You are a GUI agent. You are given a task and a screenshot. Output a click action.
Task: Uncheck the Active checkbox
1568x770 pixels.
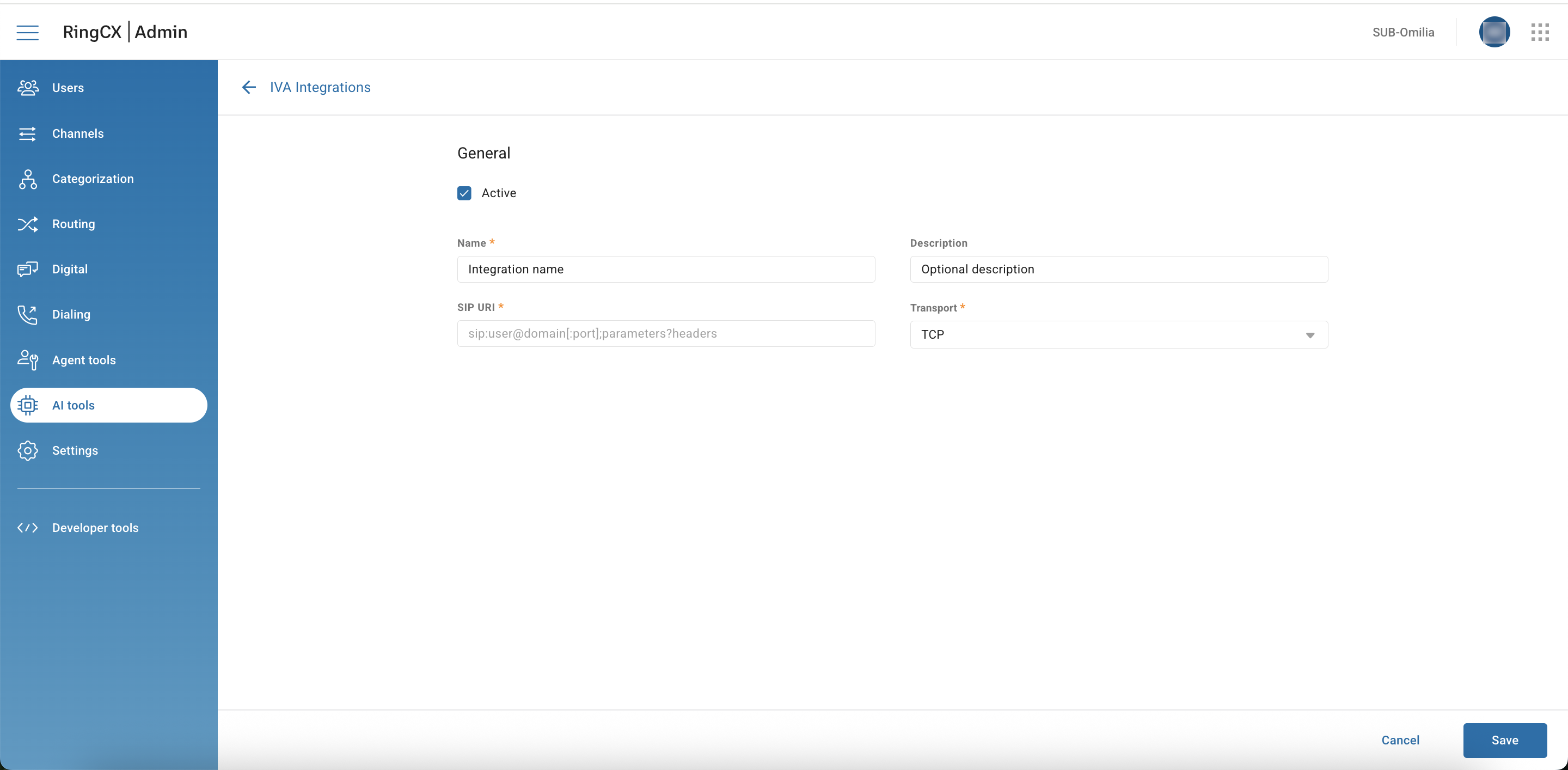tap(464, 192)
